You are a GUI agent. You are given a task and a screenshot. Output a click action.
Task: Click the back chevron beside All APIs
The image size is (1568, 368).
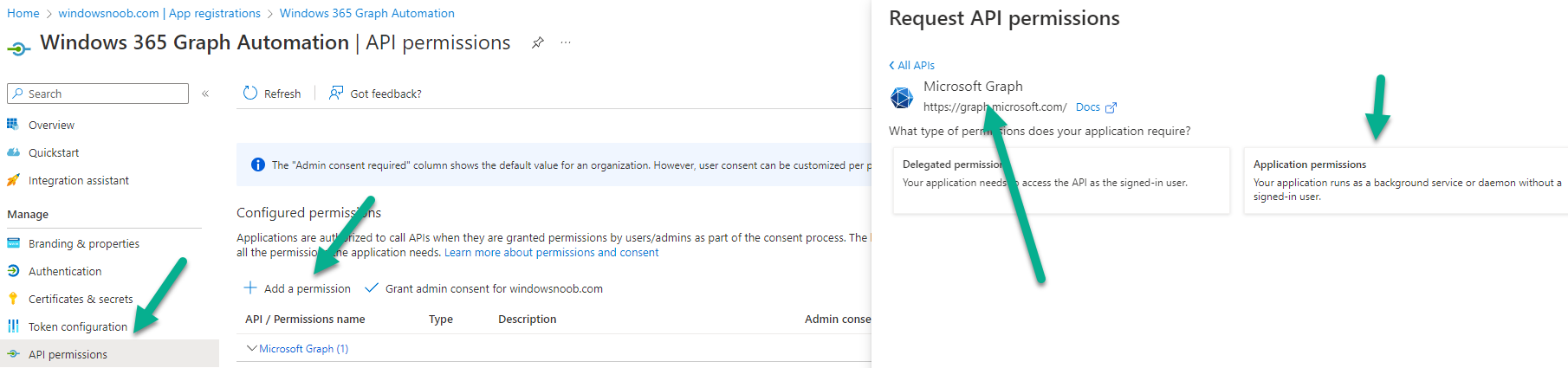tap(891, 65)
